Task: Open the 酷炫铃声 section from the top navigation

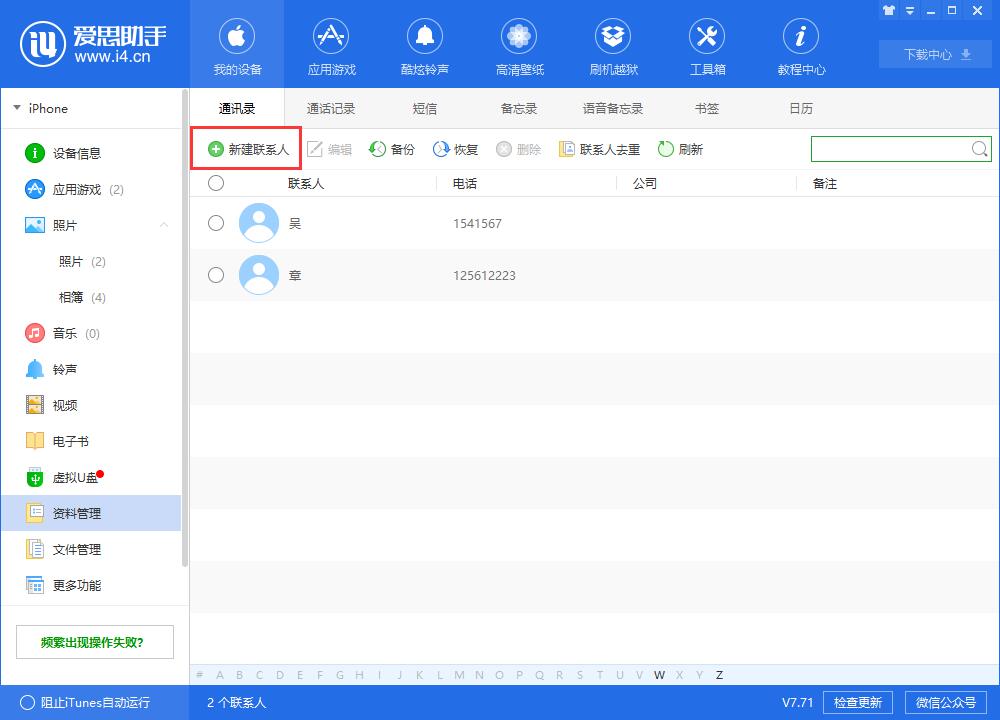Action: (x=424, y=45)
